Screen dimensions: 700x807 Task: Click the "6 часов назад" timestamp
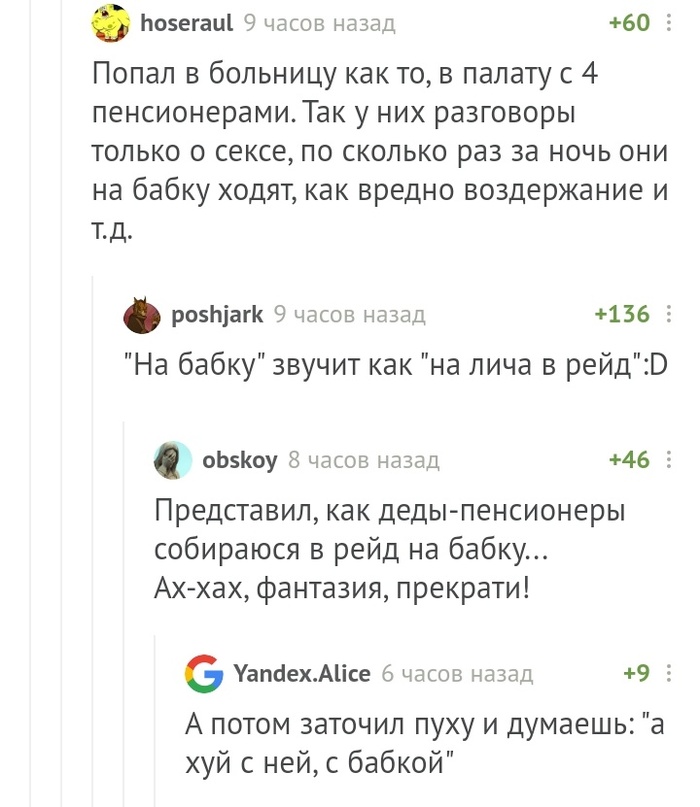click(x=457, y=674)
